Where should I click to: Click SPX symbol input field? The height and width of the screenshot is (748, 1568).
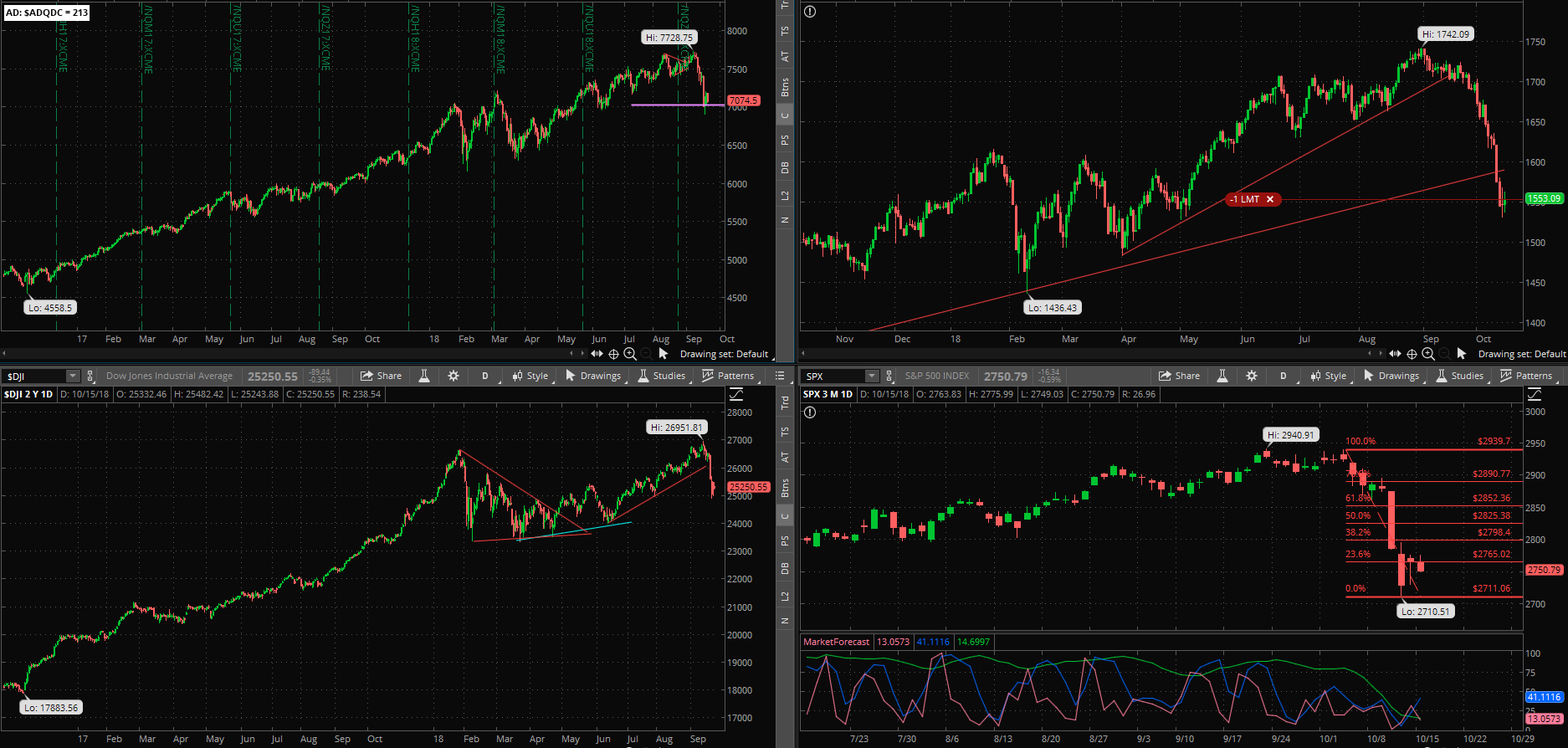coord(833,377)
